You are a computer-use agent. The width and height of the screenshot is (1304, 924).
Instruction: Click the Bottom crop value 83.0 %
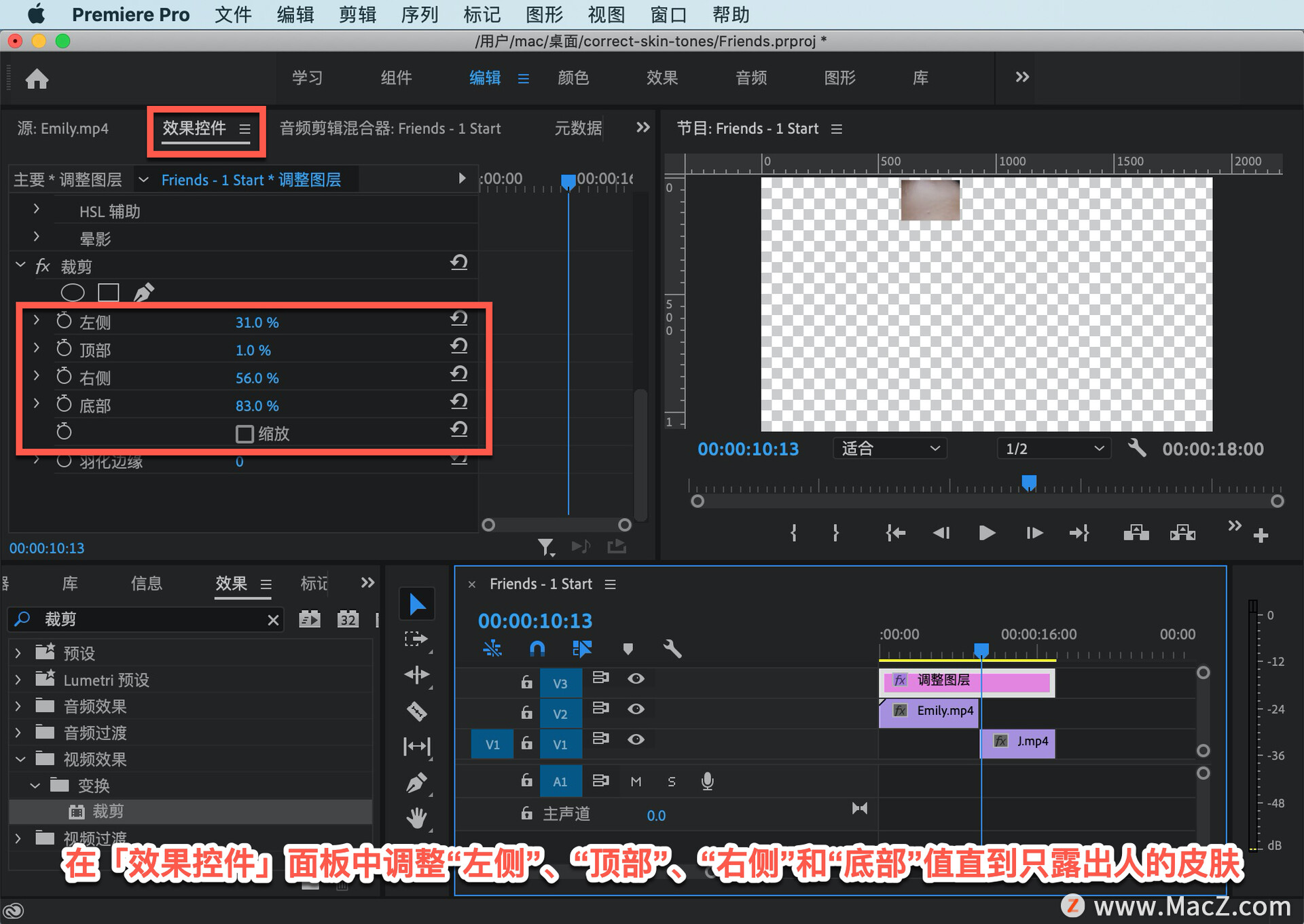(257, 406)
